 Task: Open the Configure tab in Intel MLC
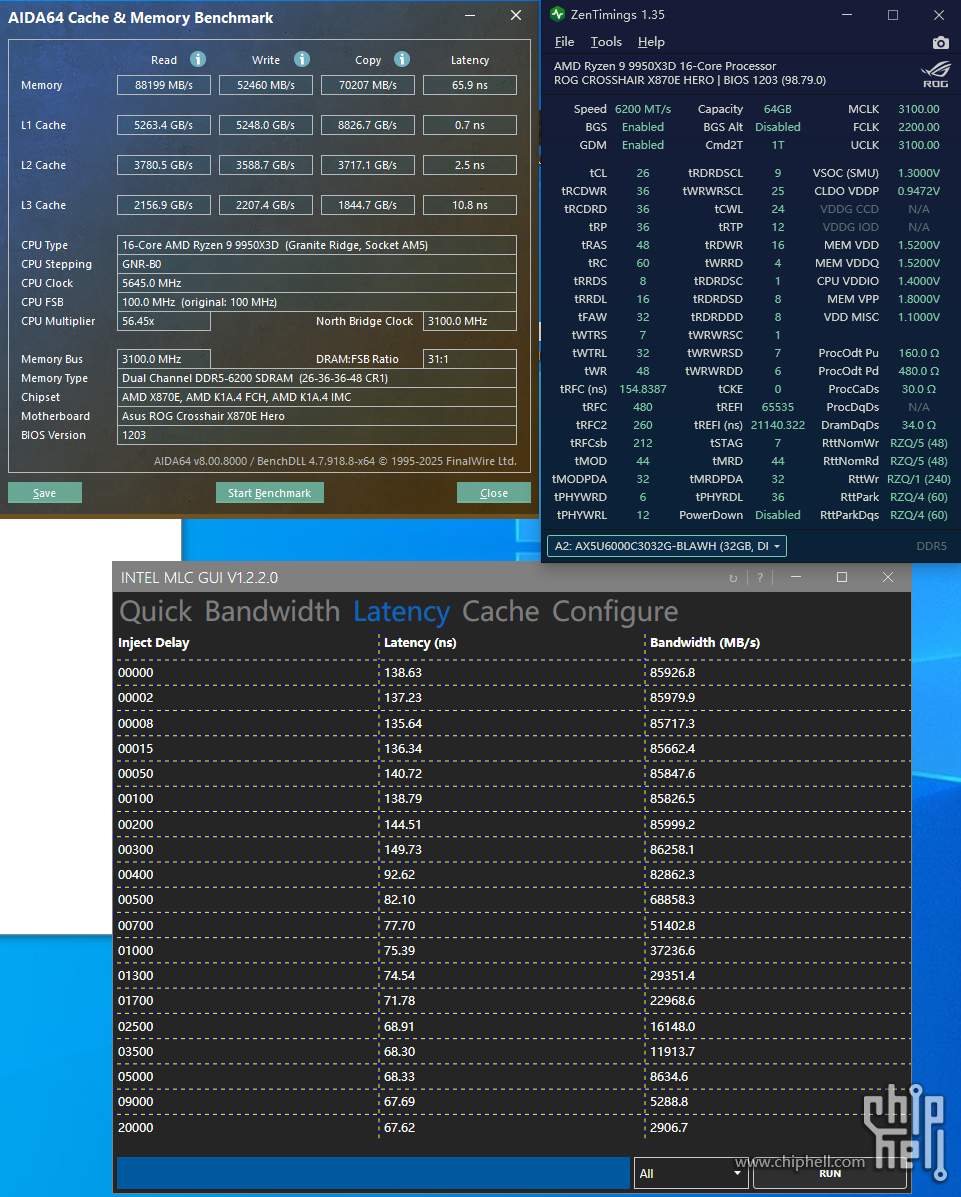[x=615, y=611]
